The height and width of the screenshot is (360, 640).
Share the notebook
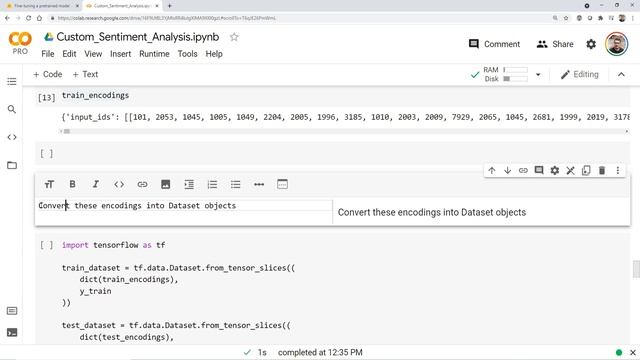pyautogui.click(x=555, y=44)
